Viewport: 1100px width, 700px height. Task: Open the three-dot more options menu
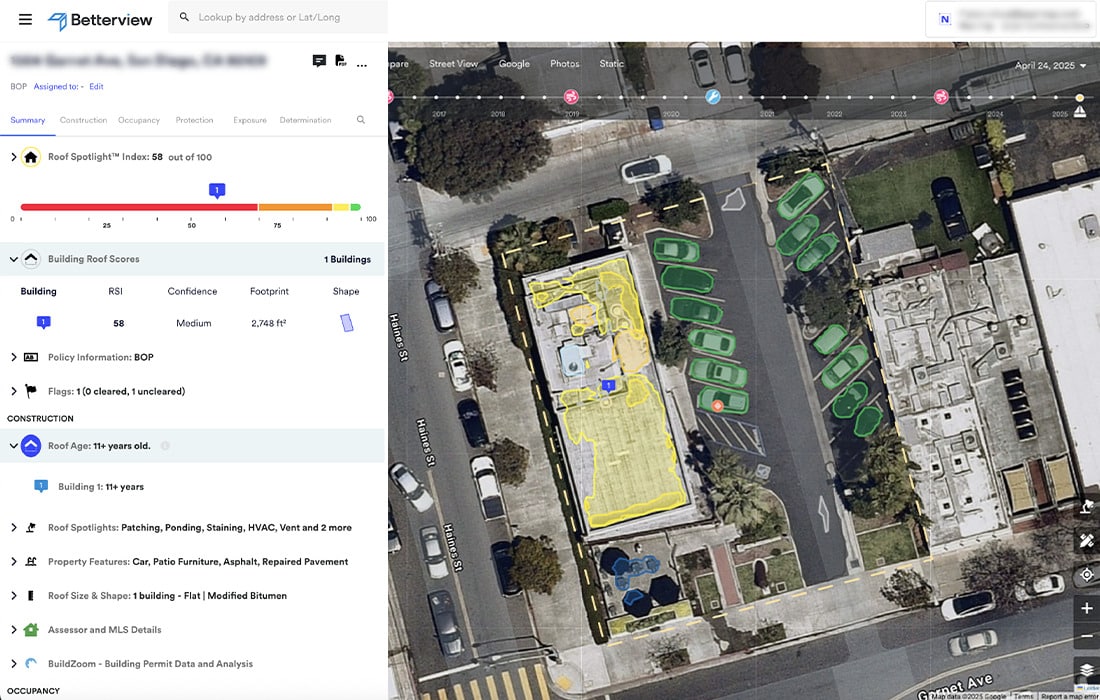pyautogui.click(x=362, y=64)
